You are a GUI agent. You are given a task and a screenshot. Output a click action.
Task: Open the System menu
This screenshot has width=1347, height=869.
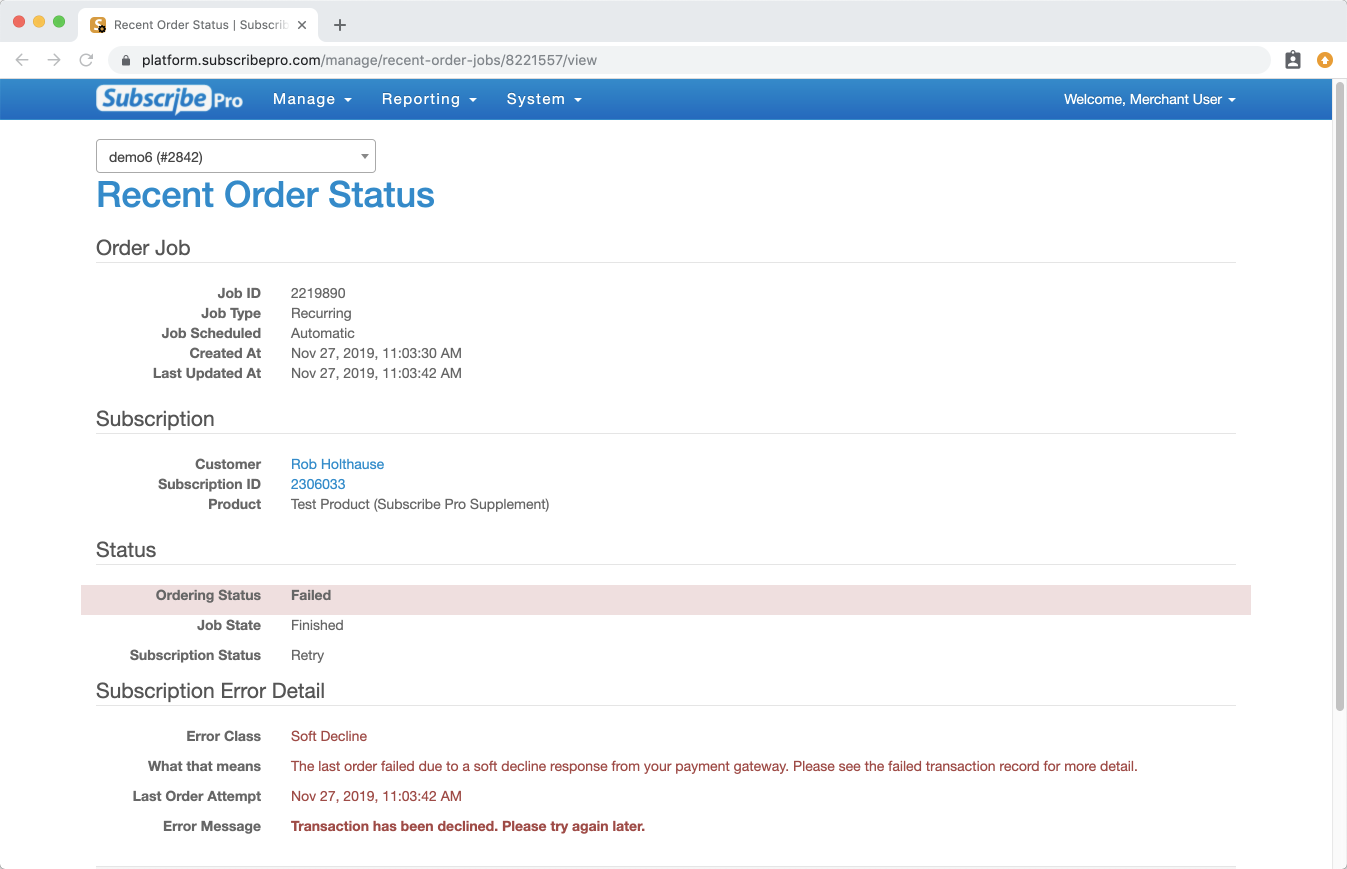544,99
